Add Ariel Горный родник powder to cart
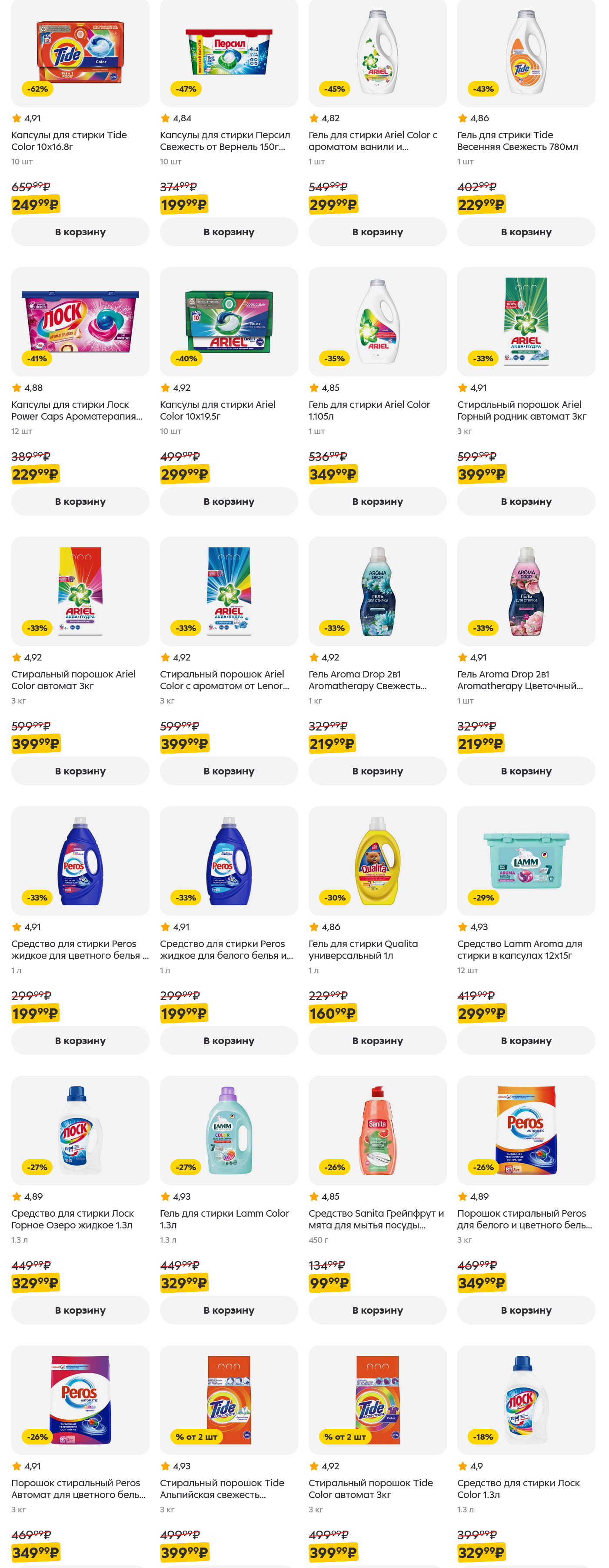 (526, 501)
